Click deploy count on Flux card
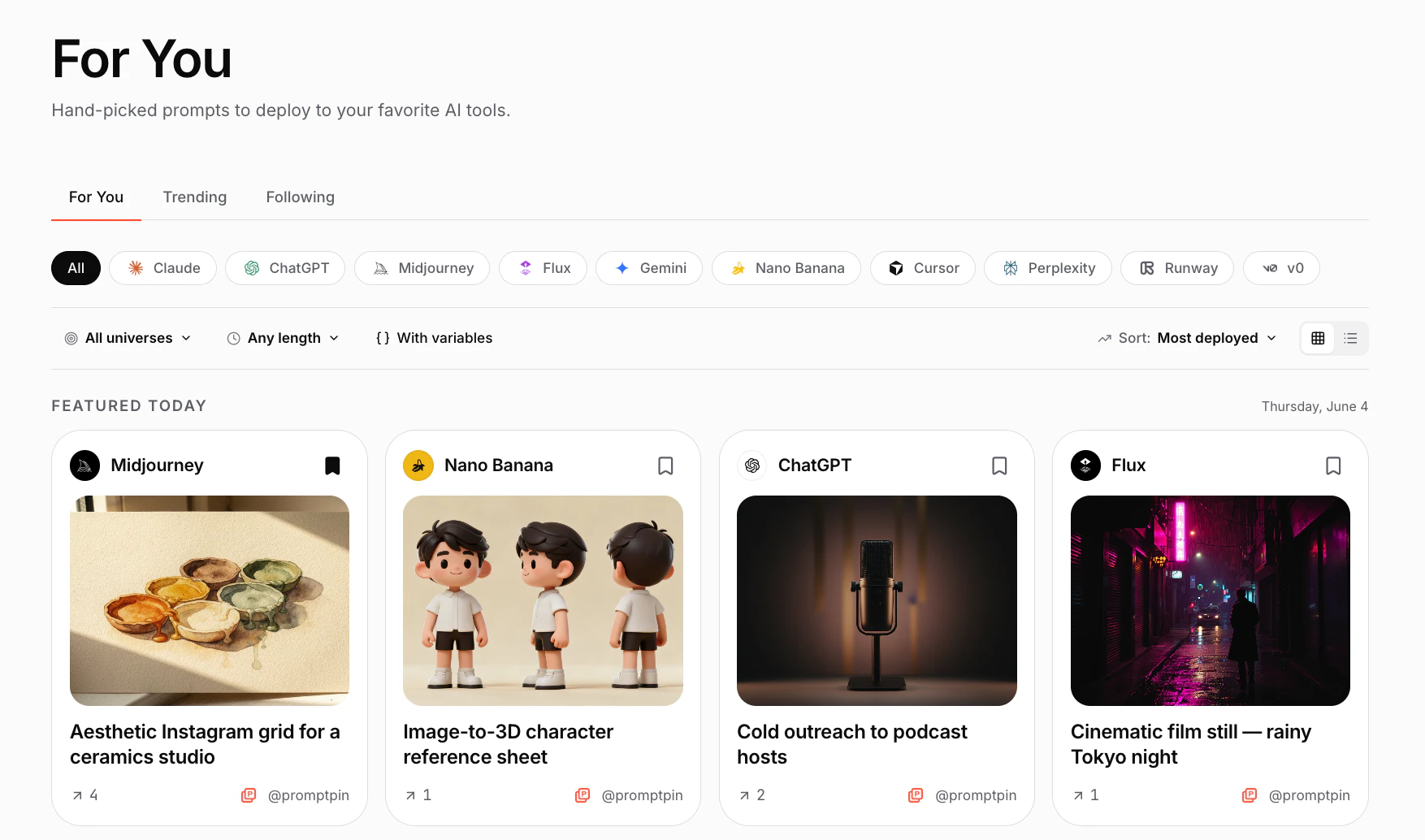Image resolution: width=1425 pixels, height=840 pixels. [x=1086, y=795]
